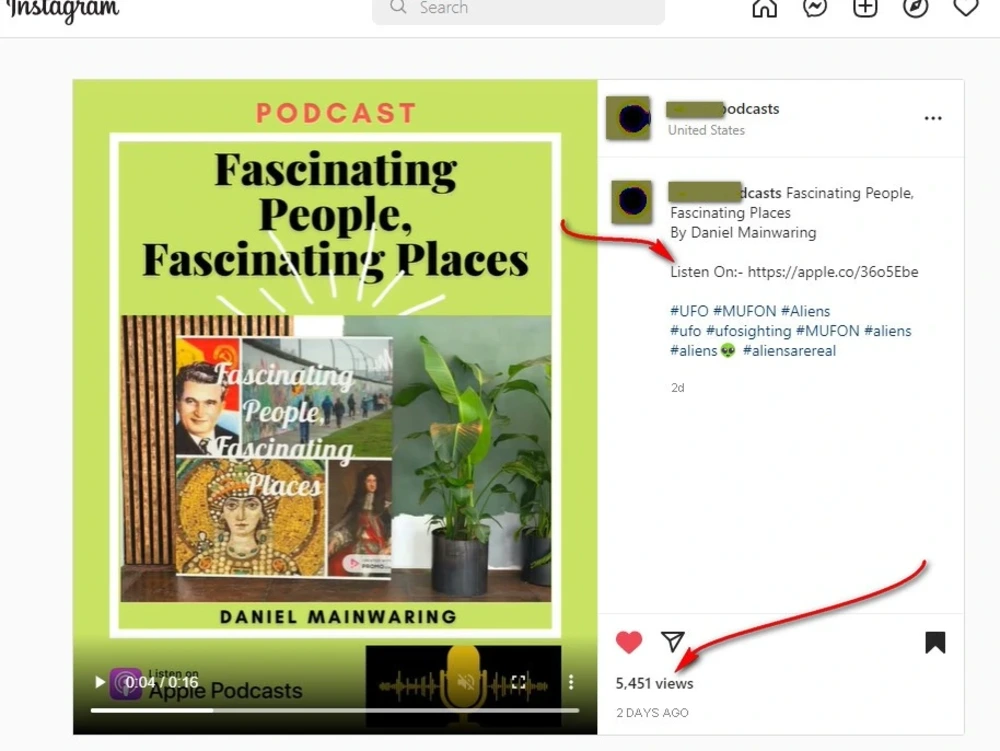Create a new post with plus icon
The width and height of the screenshot is (1000, 751).
coord(865,8)
